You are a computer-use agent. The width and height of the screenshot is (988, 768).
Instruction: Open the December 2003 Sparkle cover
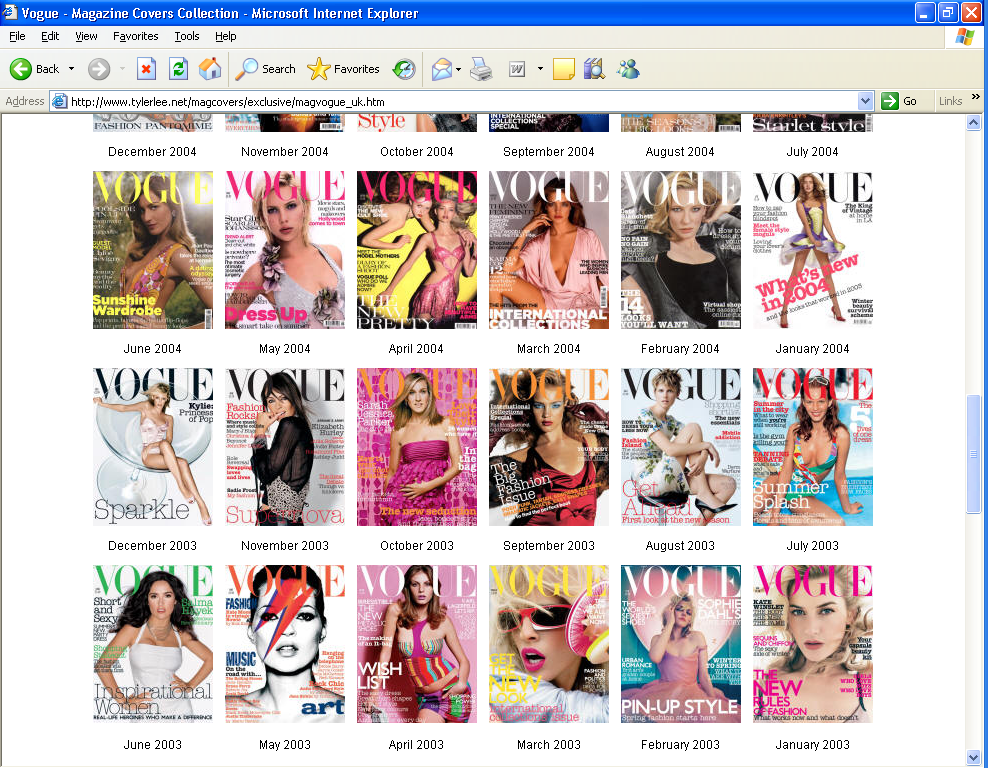point(153,447)
